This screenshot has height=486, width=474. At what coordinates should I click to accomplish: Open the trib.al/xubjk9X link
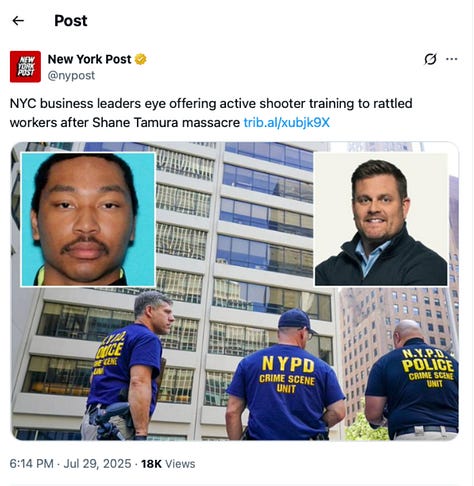pos(287,122)
